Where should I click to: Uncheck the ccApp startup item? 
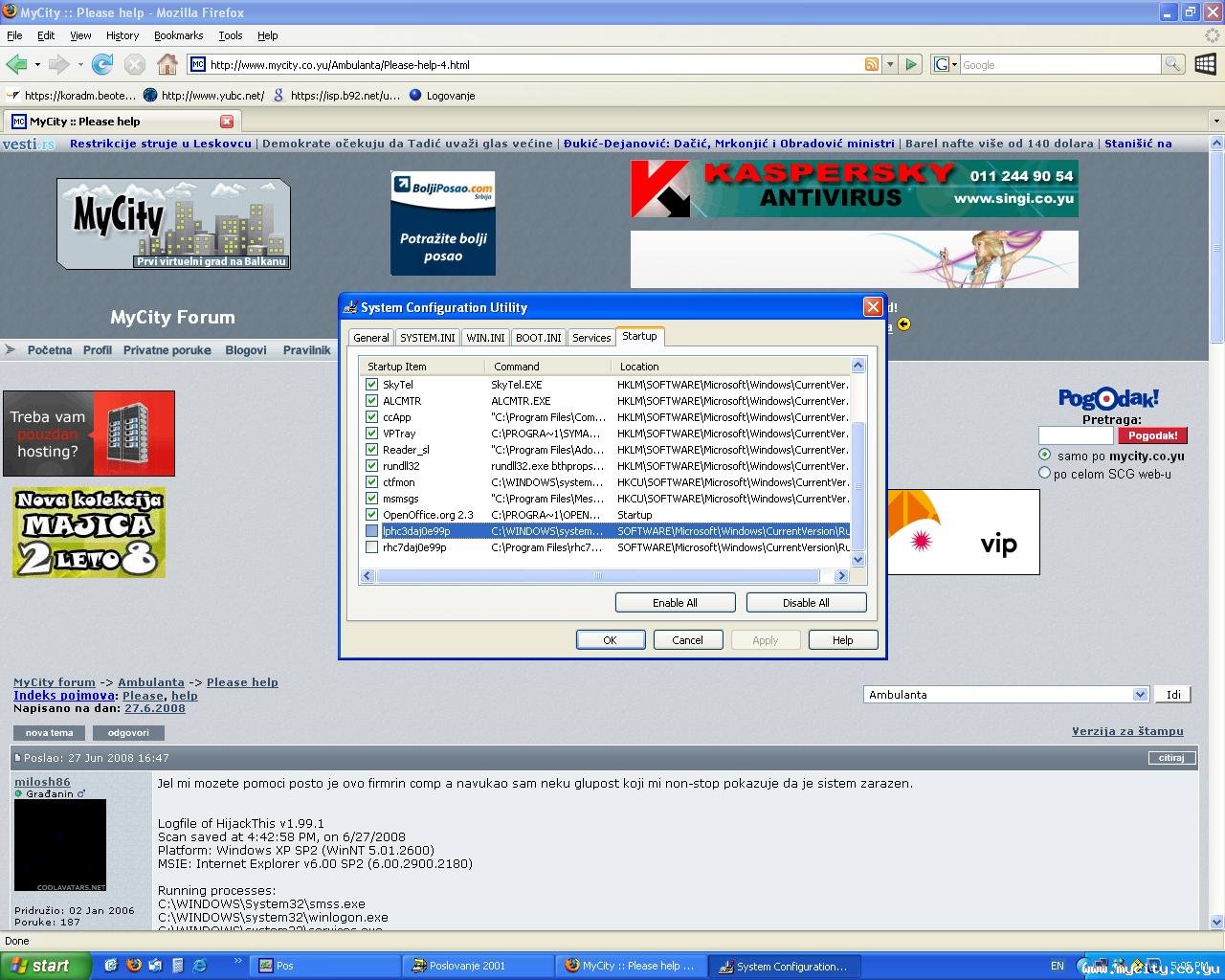click(372, 417)
